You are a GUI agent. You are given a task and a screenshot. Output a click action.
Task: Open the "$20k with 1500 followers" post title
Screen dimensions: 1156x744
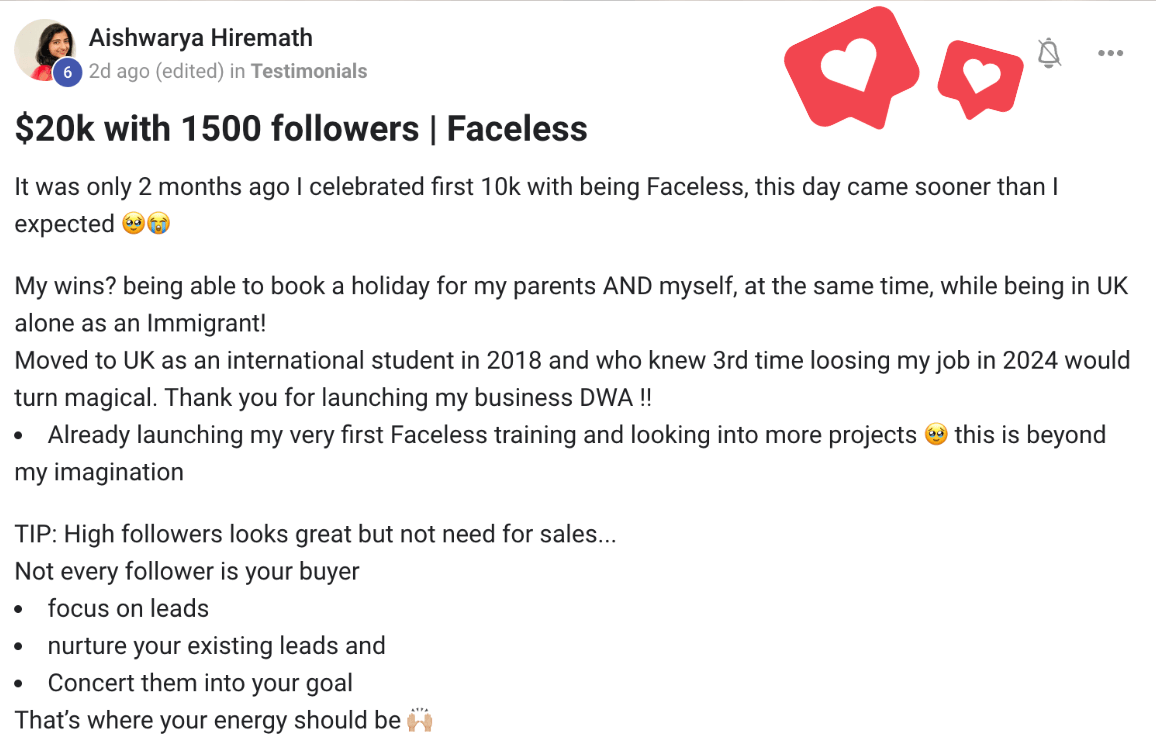[301, 129]
